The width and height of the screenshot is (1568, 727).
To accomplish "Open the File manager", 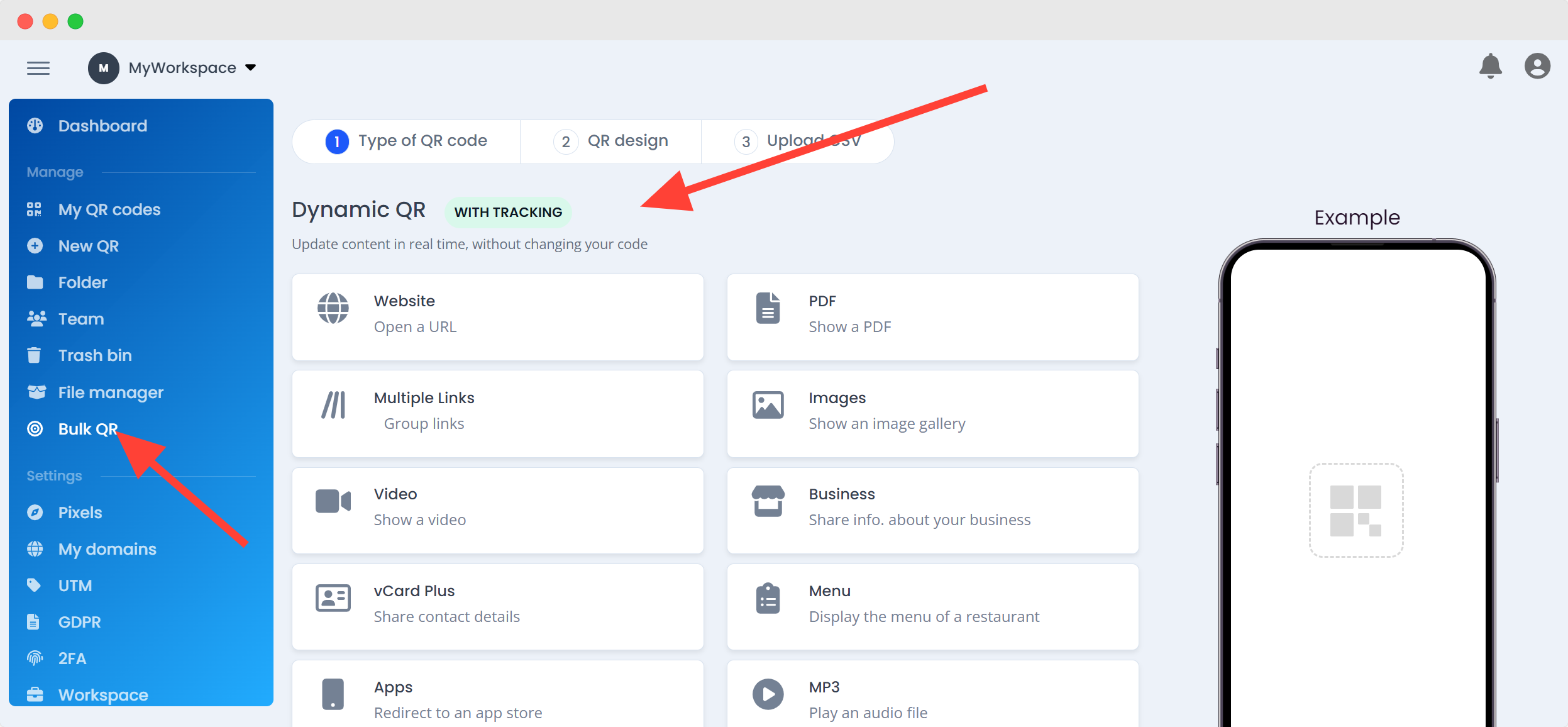I will (110, 392).
